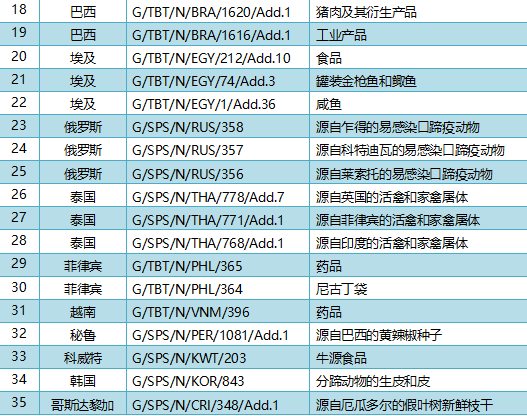
Task: Select notification G/SPS/N/RUS/357
Action: [188, 150]
